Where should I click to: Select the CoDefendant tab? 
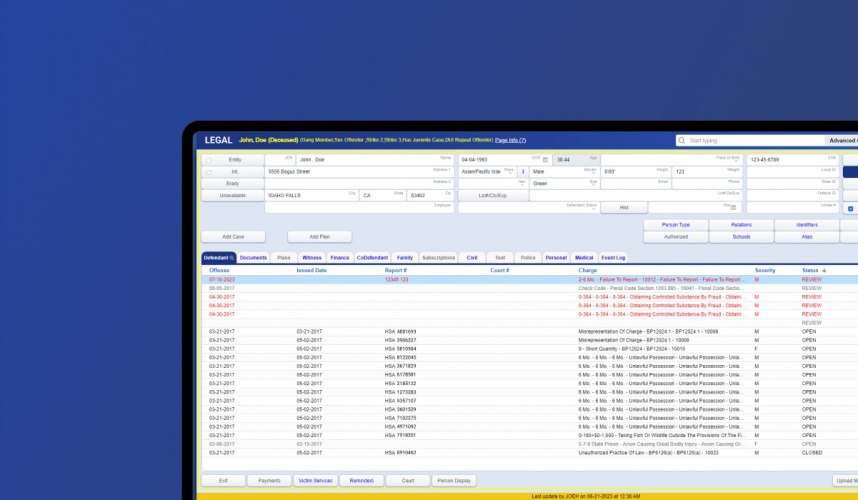[x=371, y=258]
